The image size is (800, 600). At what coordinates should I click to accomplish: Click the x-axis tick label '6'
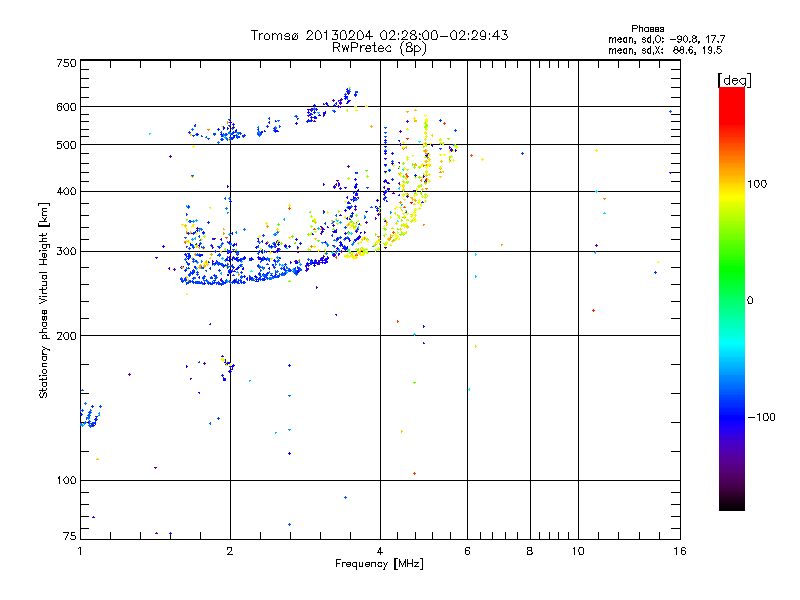click(467, 551)
